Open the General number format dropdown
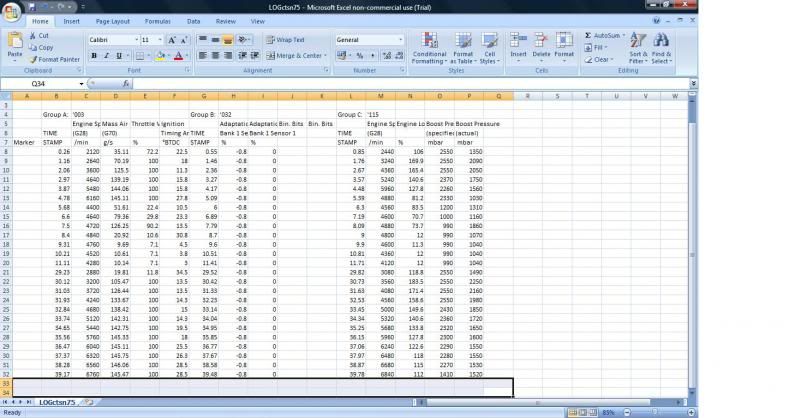 pyautogui.click(x=402, y=40)
